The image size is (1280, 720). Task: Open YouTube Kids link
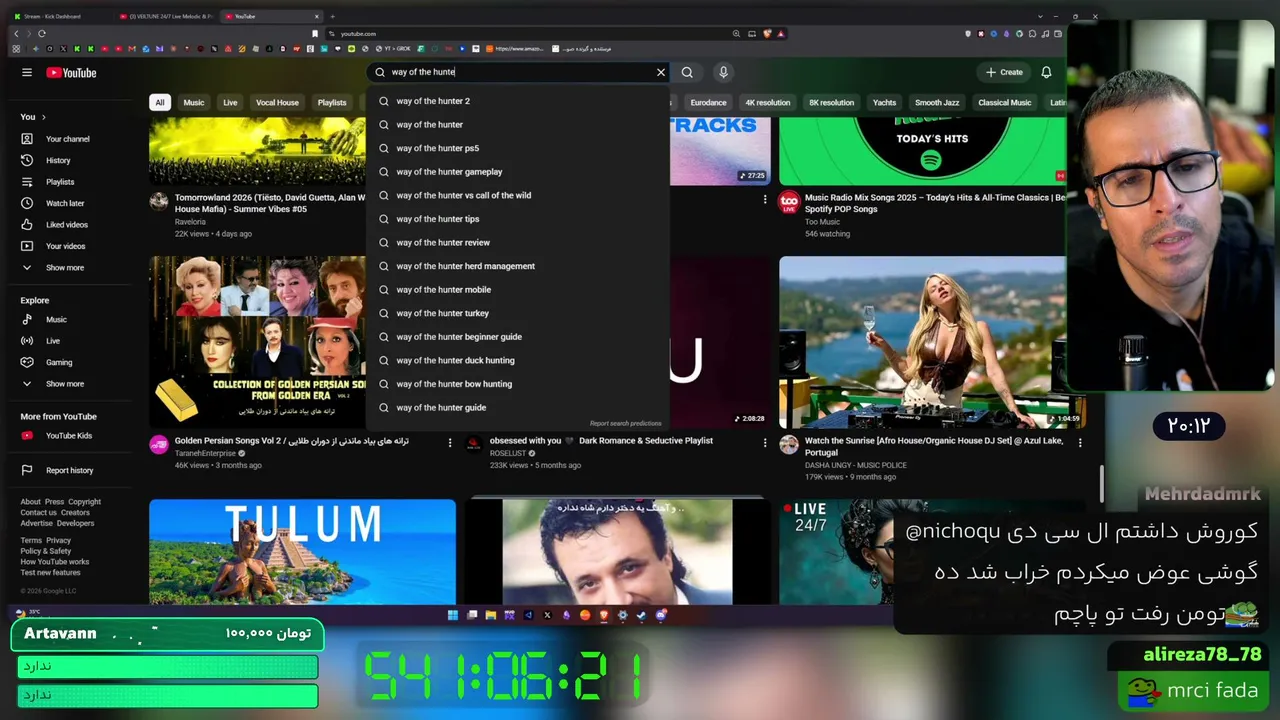68,436
